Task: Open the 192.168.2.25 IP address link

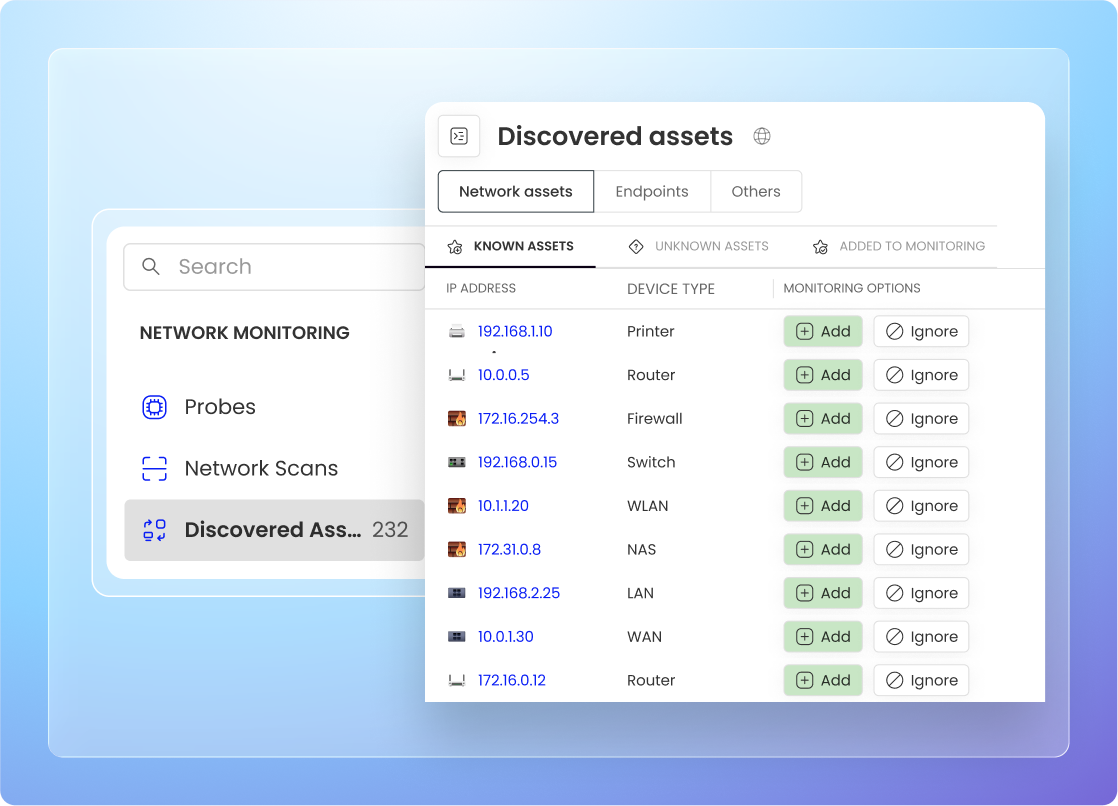Action: 518,593
